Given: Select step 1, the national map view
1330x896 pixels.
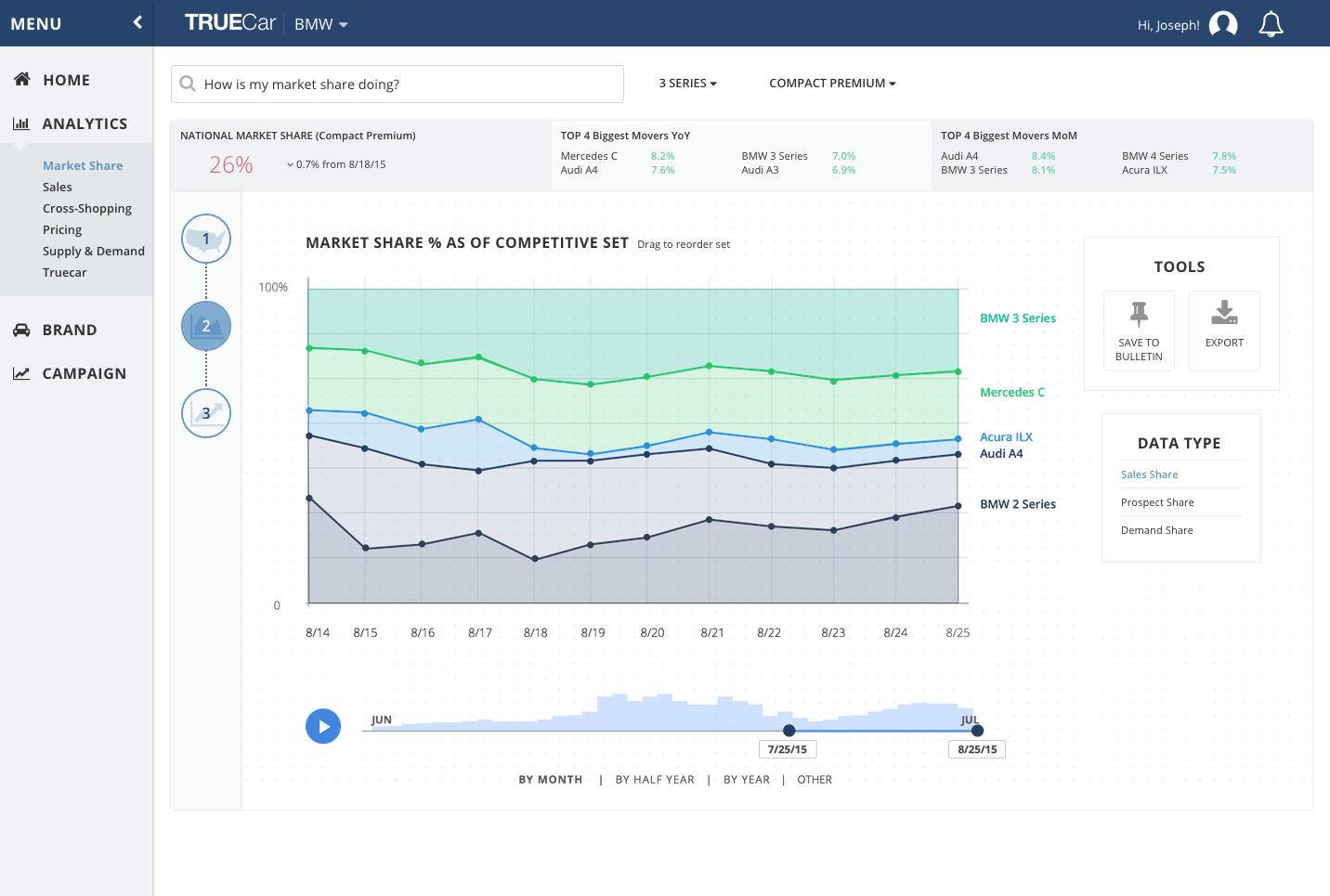Looking at the screenshot, I should (206, 239).
